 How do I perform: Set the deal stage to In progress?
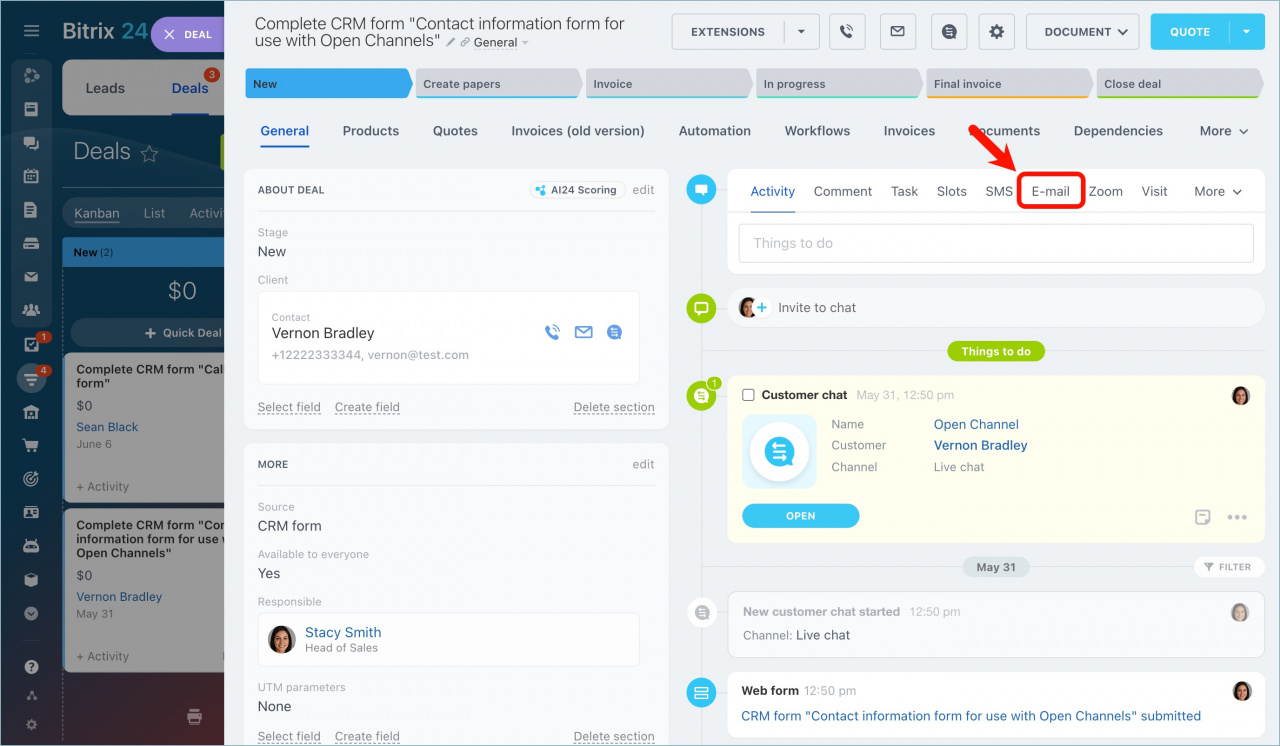(837, 84)
